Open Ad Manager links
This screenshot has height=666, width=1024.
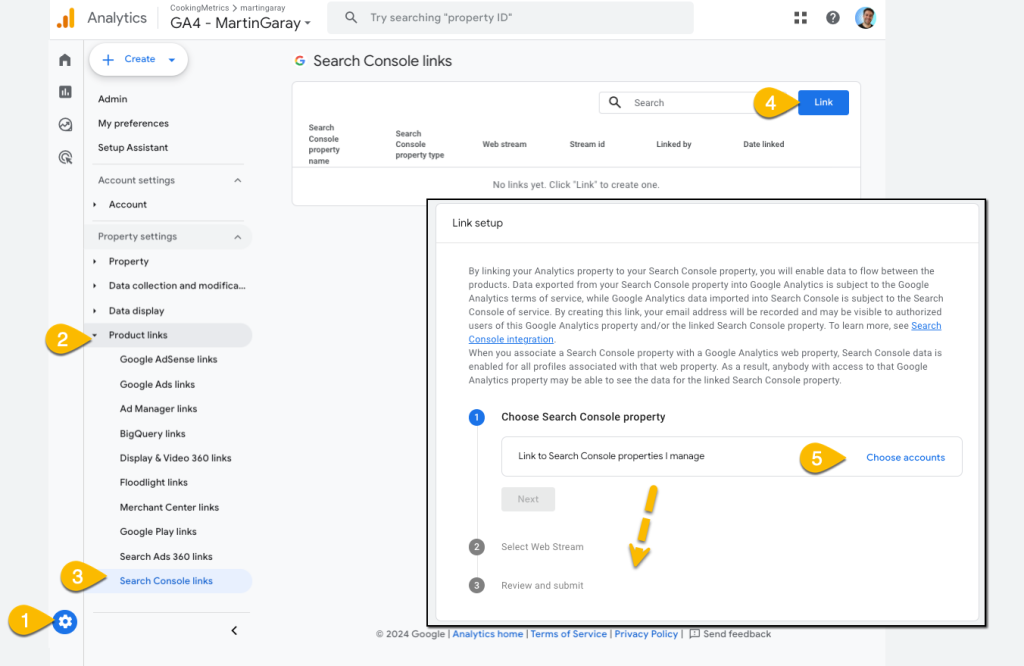coord(158,409)
